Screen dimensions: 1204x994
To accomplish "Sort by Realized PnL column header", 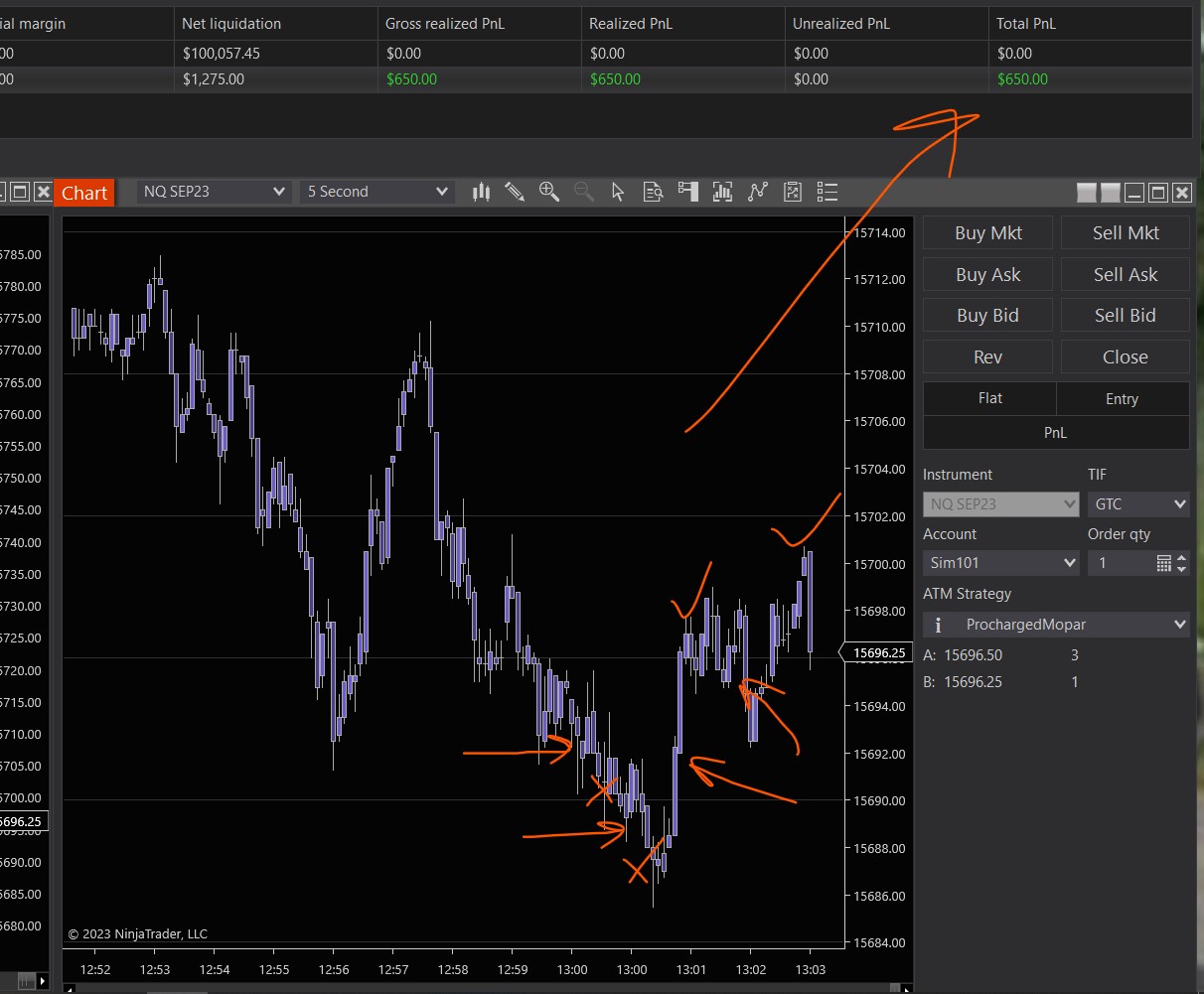I will pos(682,23).
